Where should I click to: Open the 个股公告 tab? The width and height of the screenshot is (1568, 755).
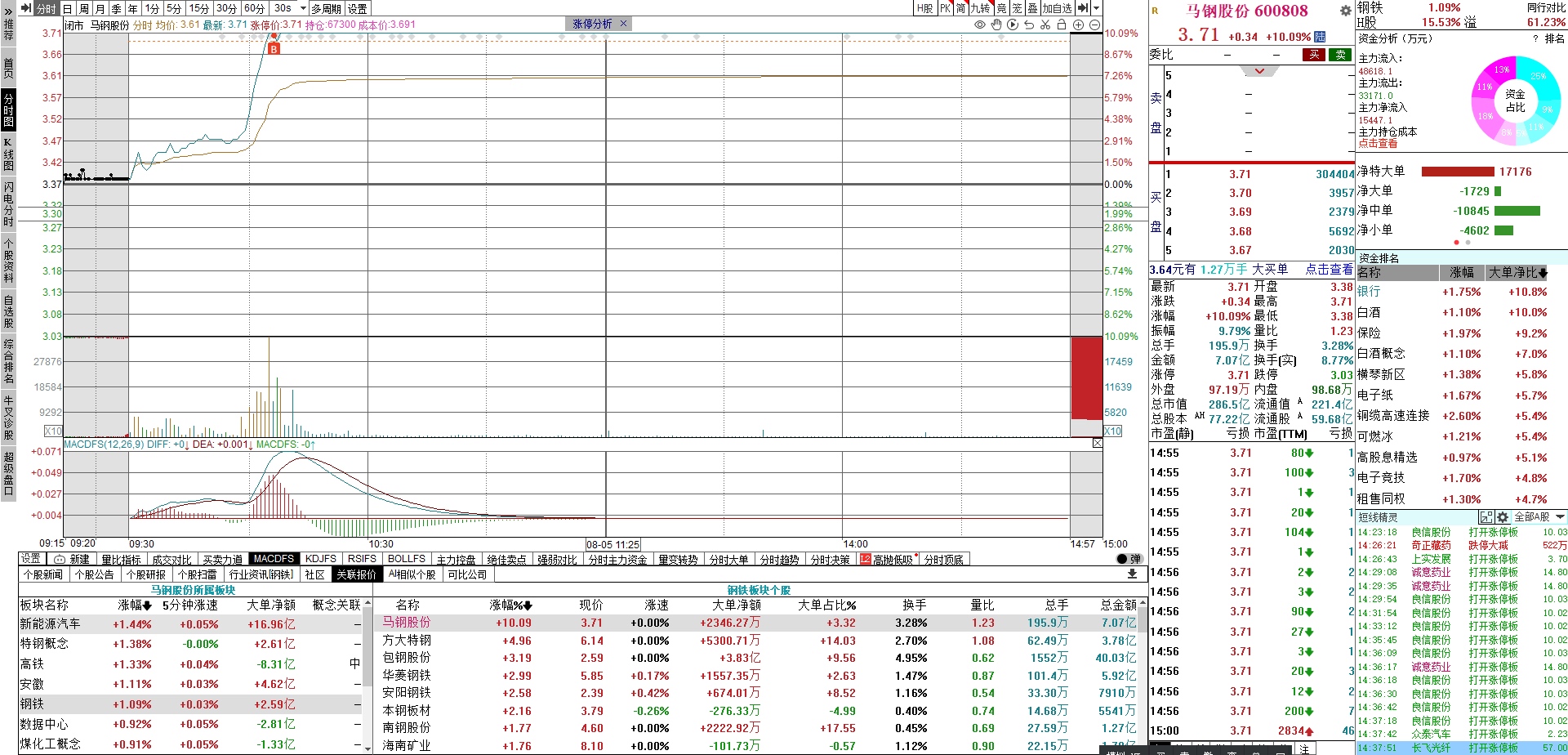coord(95,574)
